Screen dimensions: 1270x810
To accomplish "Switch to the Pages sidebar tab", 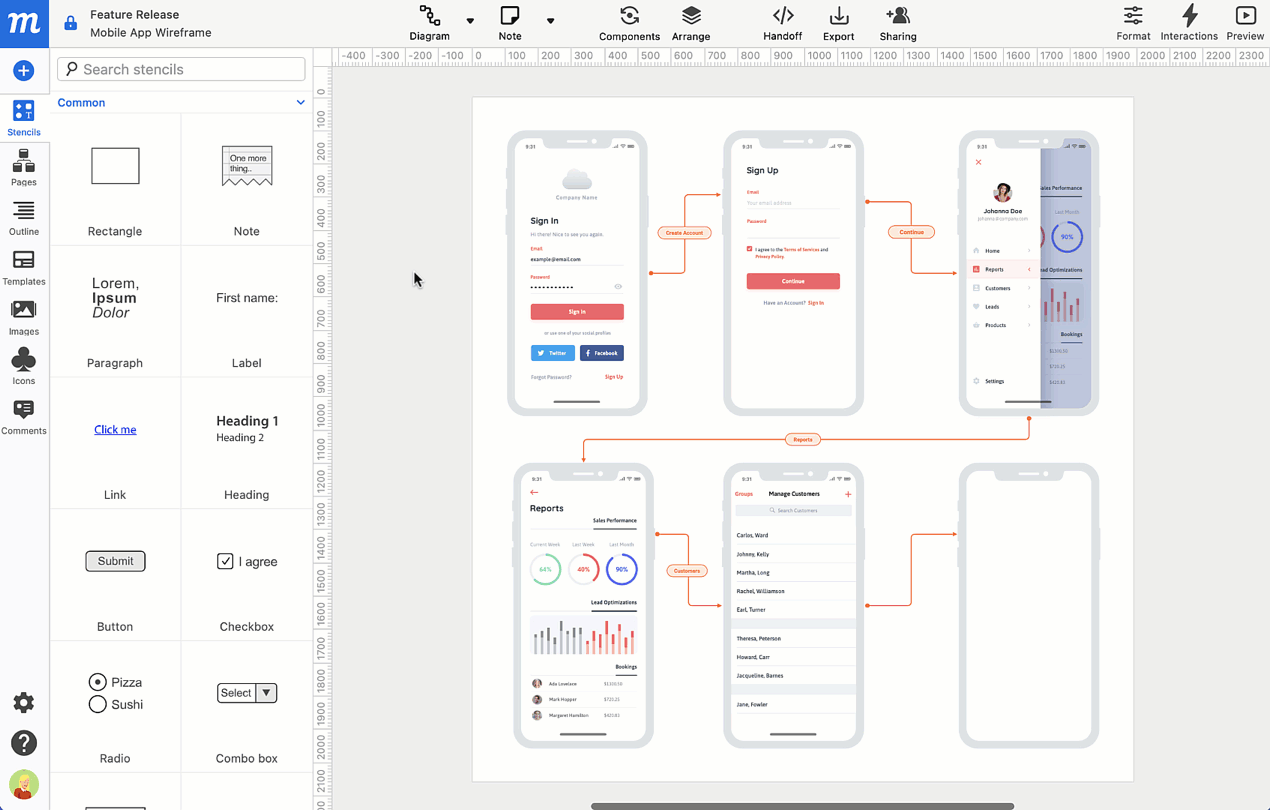I will [x=24, y=167].
